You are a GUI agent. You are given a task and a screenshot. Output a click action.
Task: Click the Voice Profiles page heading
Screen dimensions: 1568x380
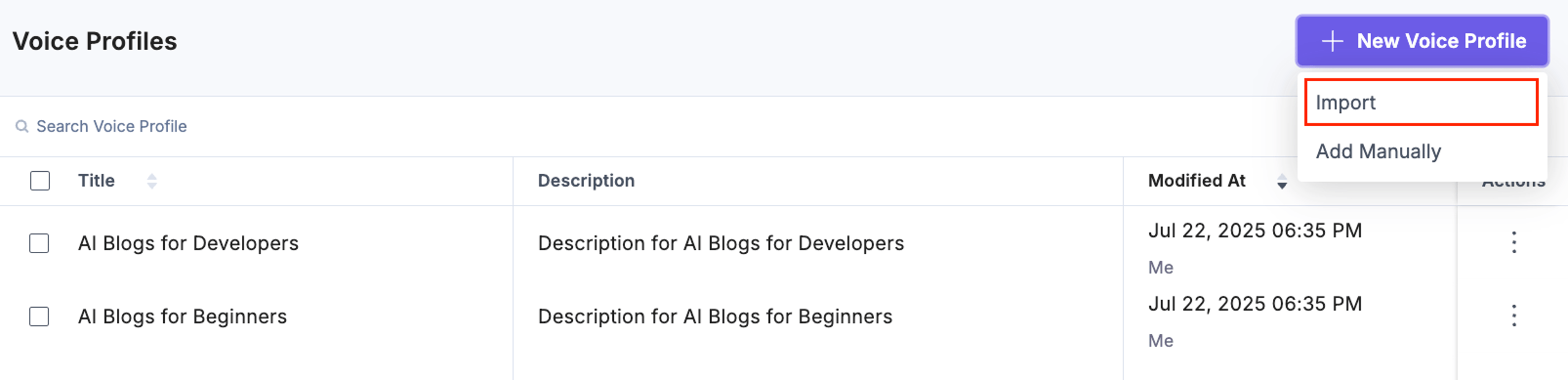95,41
